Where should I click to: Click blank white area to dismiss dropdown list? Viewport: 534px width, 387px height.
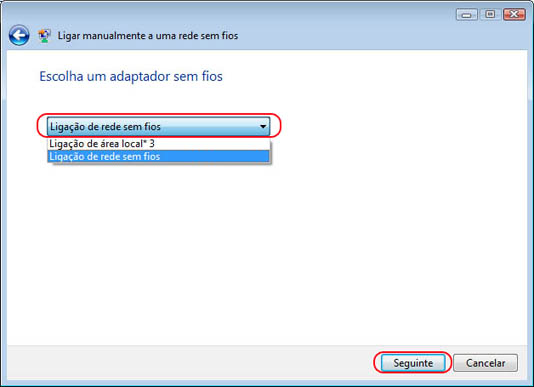click(375, 221)
